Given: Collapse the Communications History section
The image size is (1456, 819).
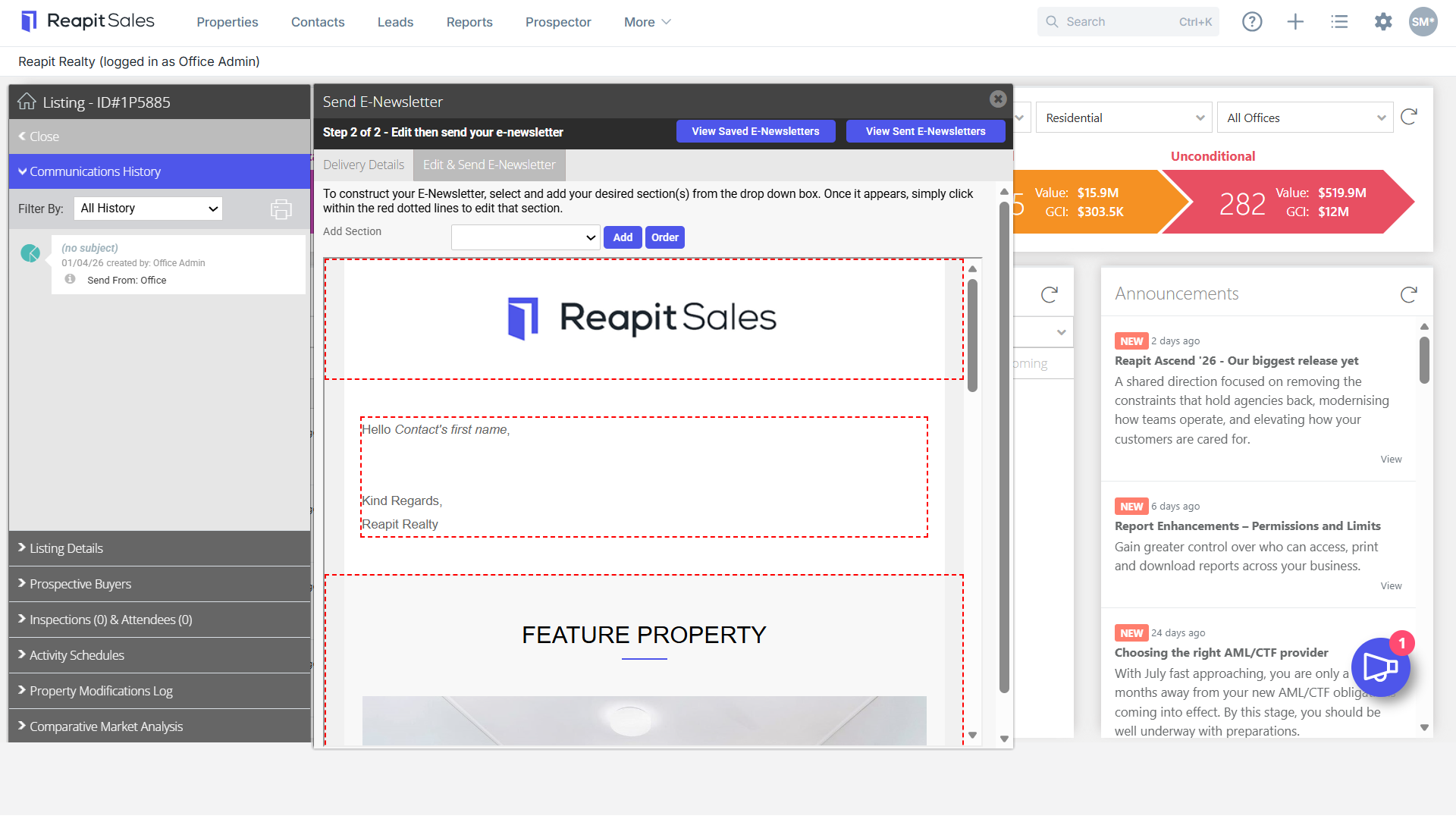Looking at the screenshot, I should [159, 171].
